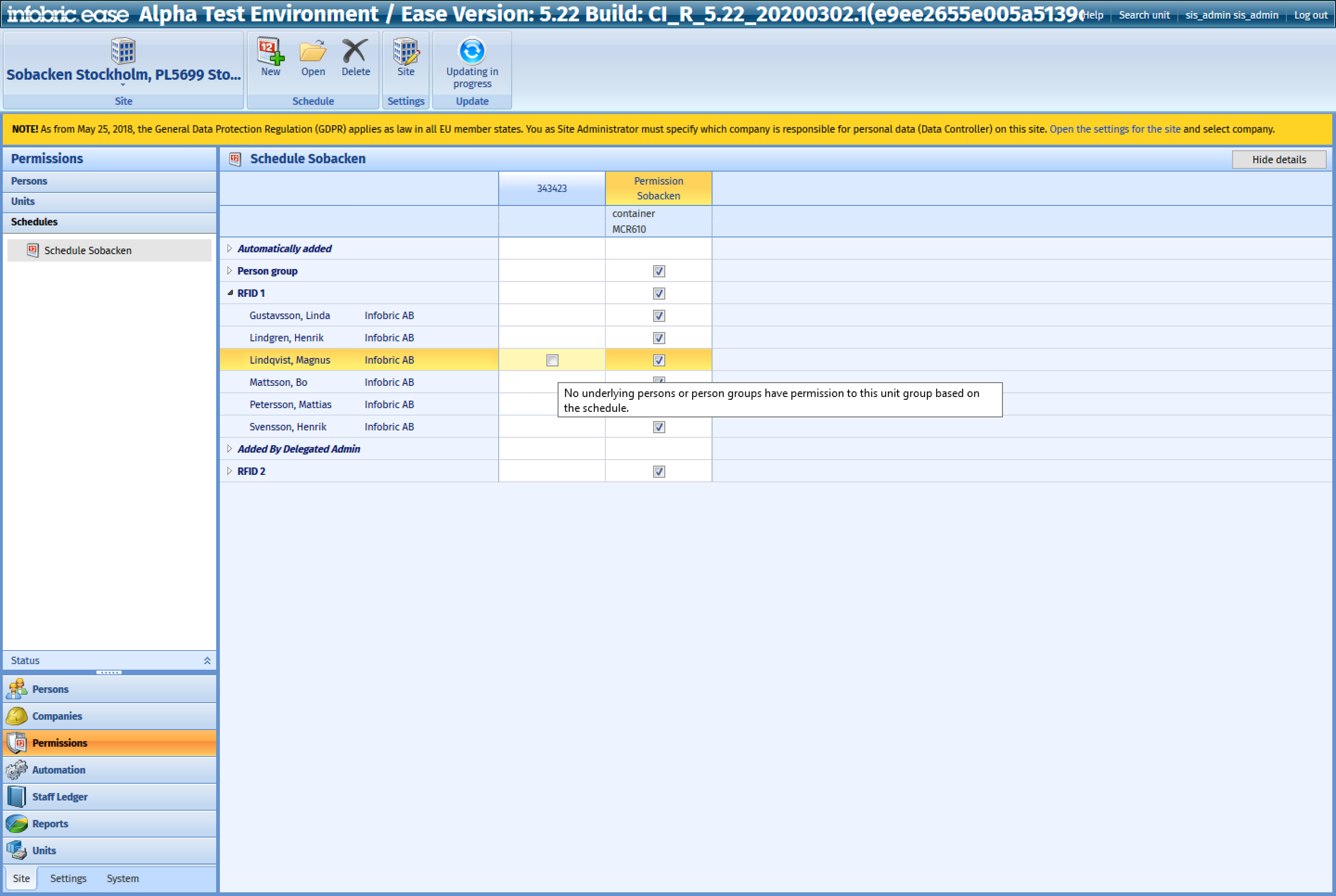Open the Automation module with gears icon
The image size is (1336, 896).
point(110,770)
